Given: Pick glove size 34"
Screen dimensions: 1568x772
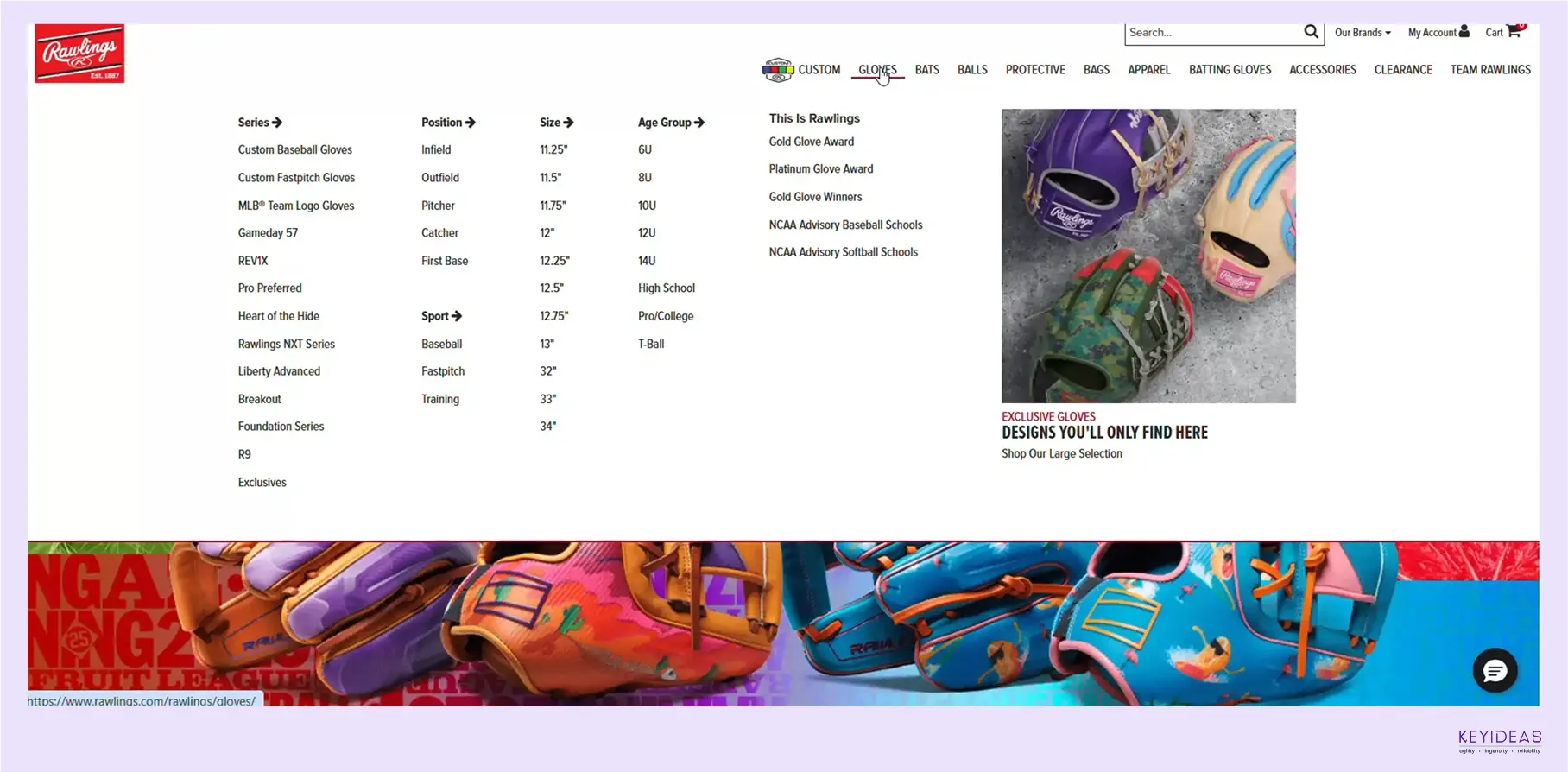Looking at the screenshot, I should pos(547,427).
